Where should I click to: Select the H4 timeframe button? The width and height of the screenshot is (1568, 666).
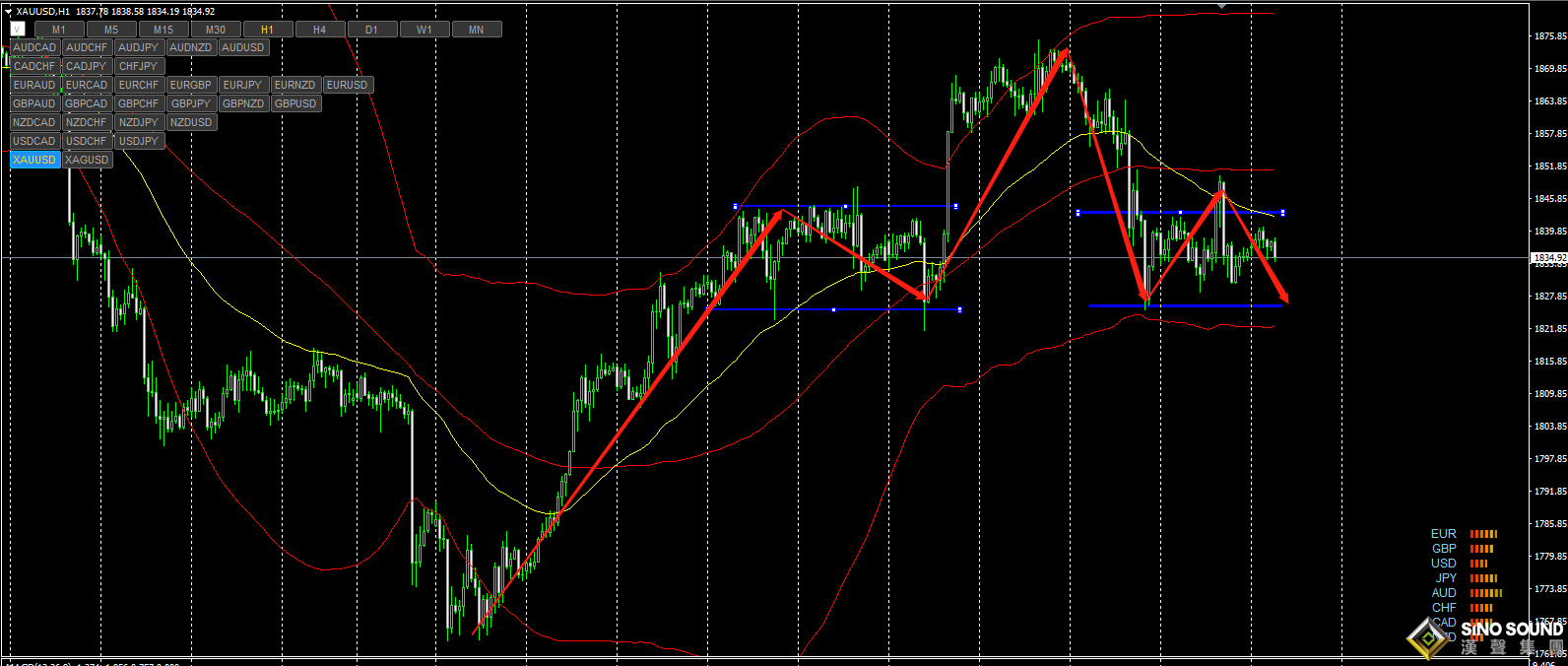pos(319,30)
